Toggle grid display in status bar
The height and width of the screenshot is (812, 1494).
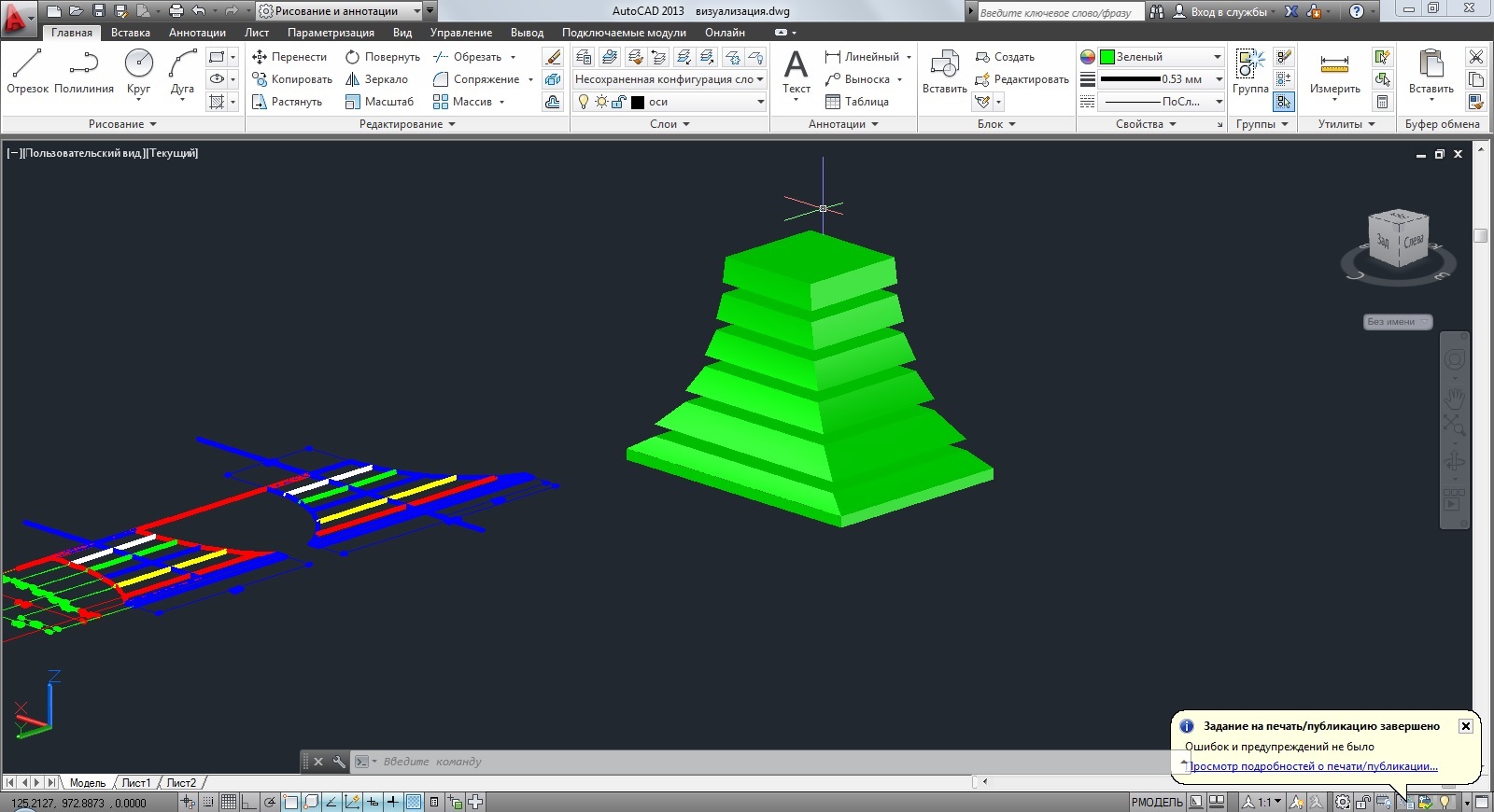pos(228,802)
